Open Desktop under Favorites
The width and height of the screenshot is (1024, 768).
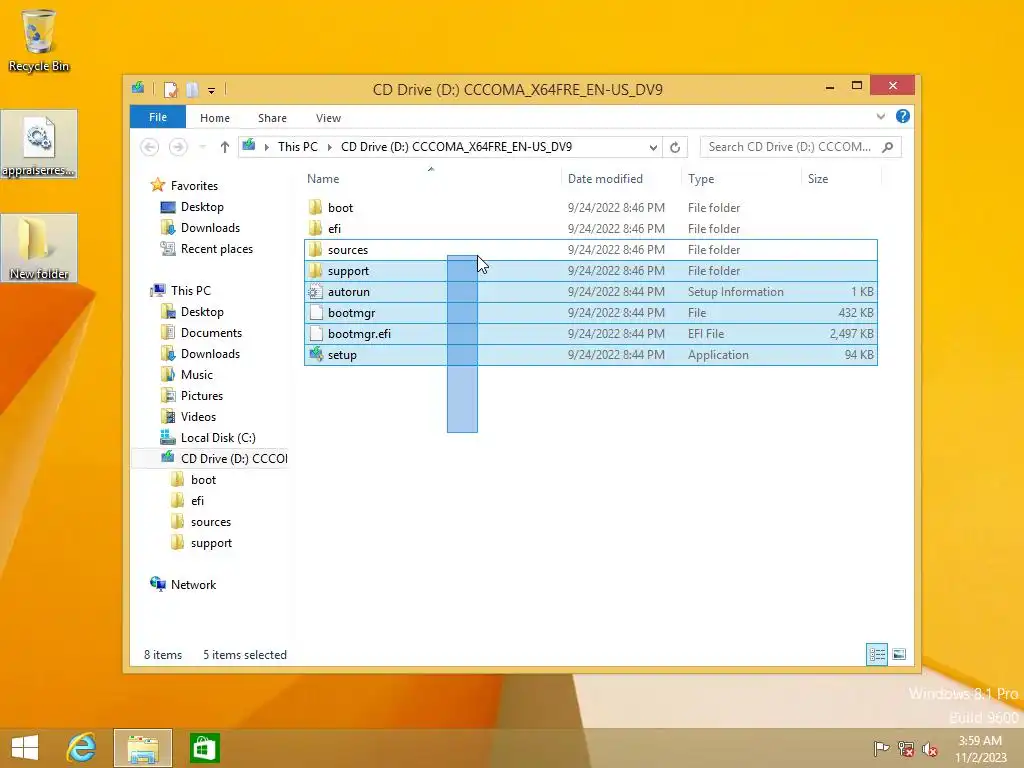(x=202, y=207)
